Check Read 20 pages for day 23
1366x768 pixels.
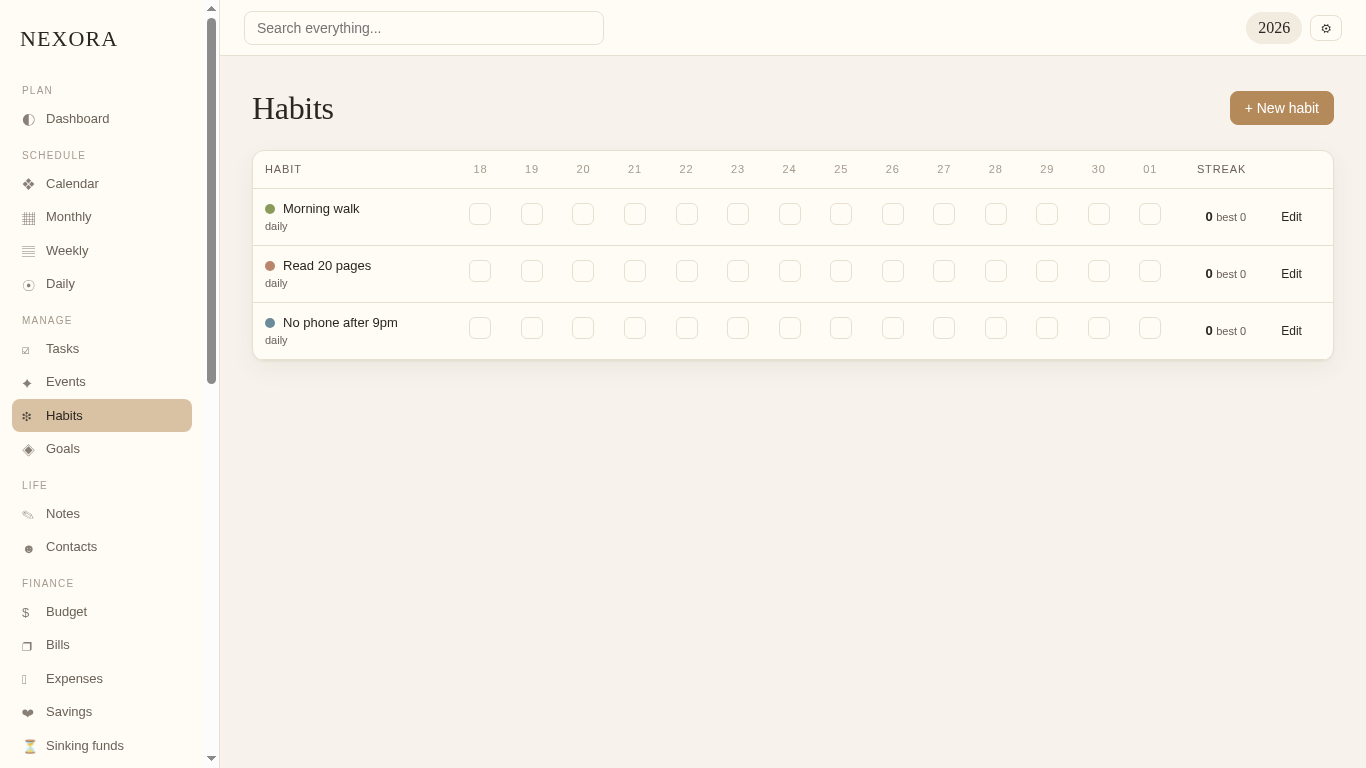[x=738, y=271]
